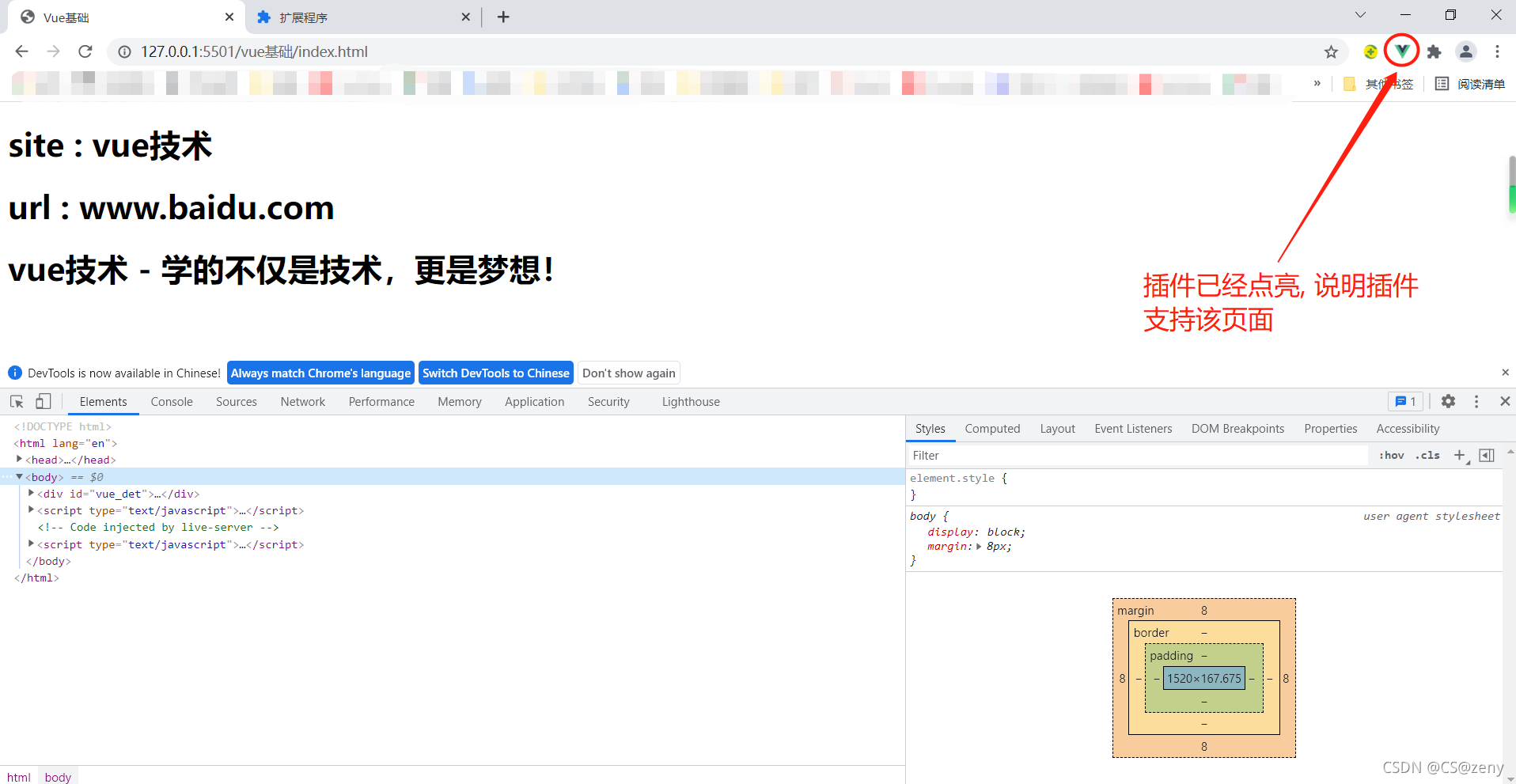
Task: Toggle the :hov pseudo-class panel
Action: click(x=1391, y=455)
